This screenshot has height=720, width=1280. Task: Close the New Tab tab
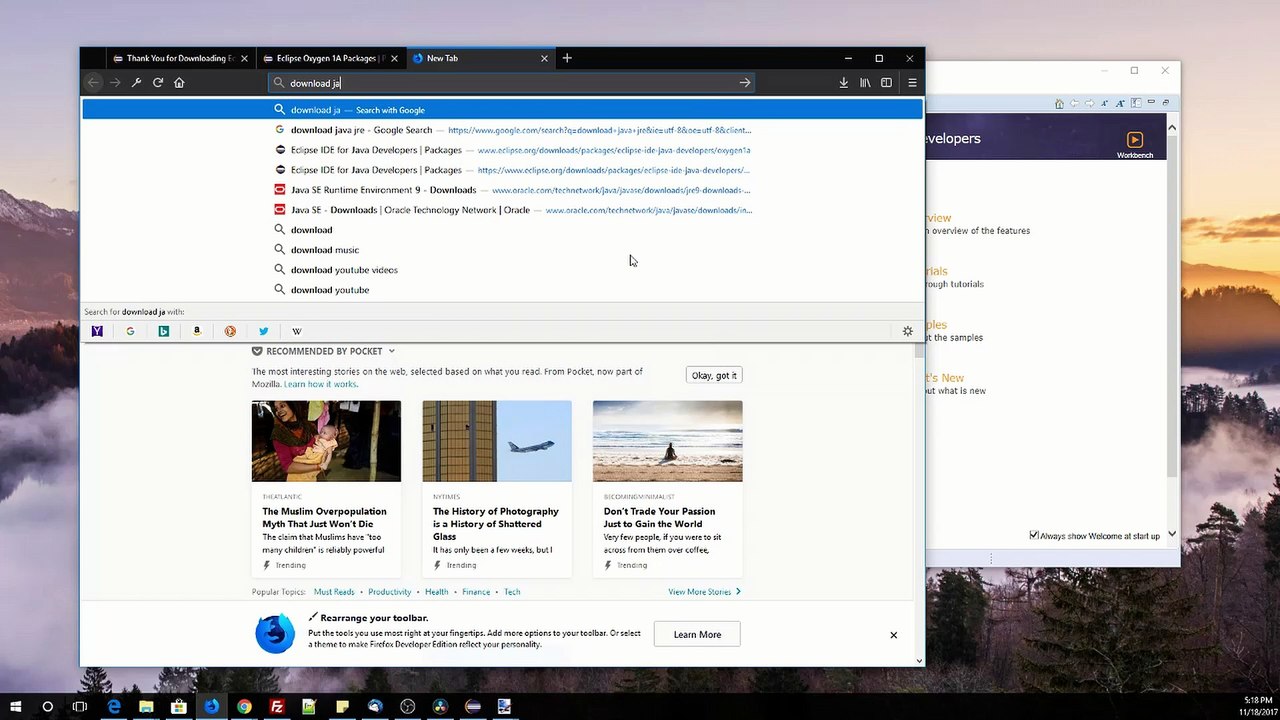(544, 58)
